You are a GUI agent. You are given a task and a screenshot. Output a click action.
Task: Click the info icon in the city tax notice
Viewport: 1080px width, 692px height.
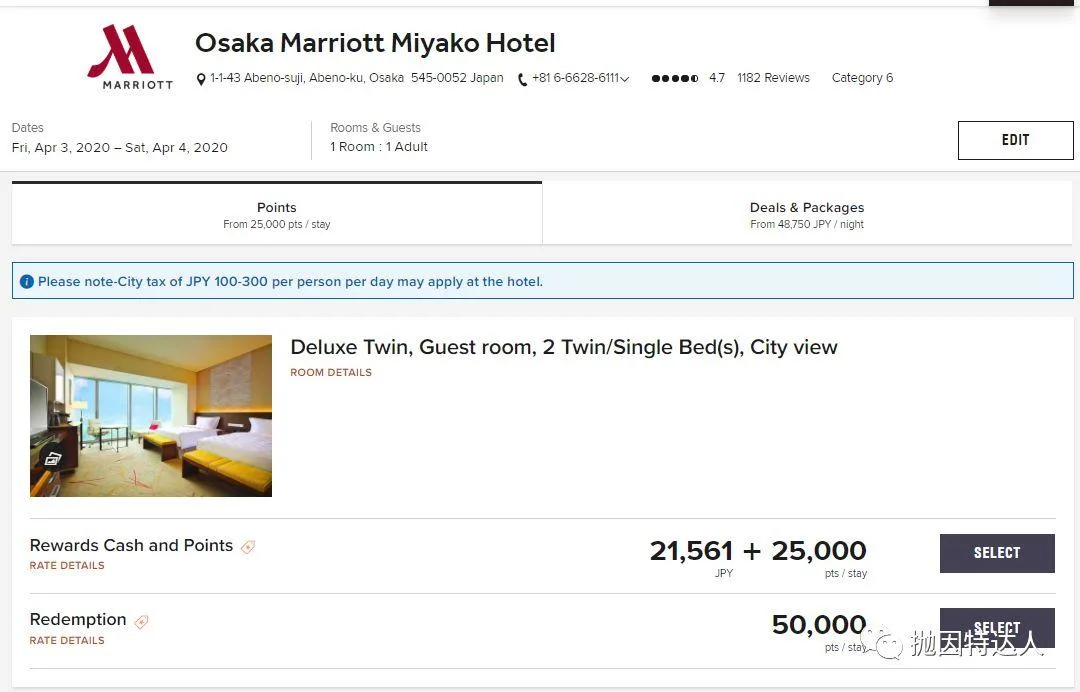pyautogui.click(x=27, y=282)
